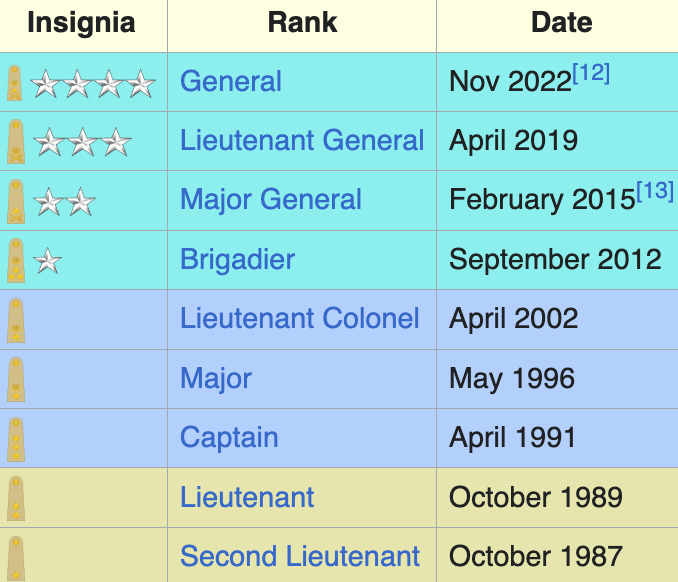Click the Captain rank shoulder insignia

pyautogui.click(x=16, y=439)
